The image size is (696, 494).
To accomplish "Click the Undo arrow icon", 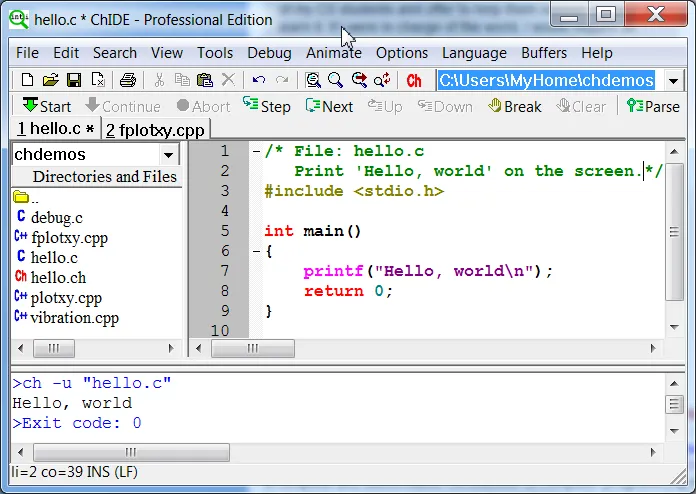I will pos(259,80).
